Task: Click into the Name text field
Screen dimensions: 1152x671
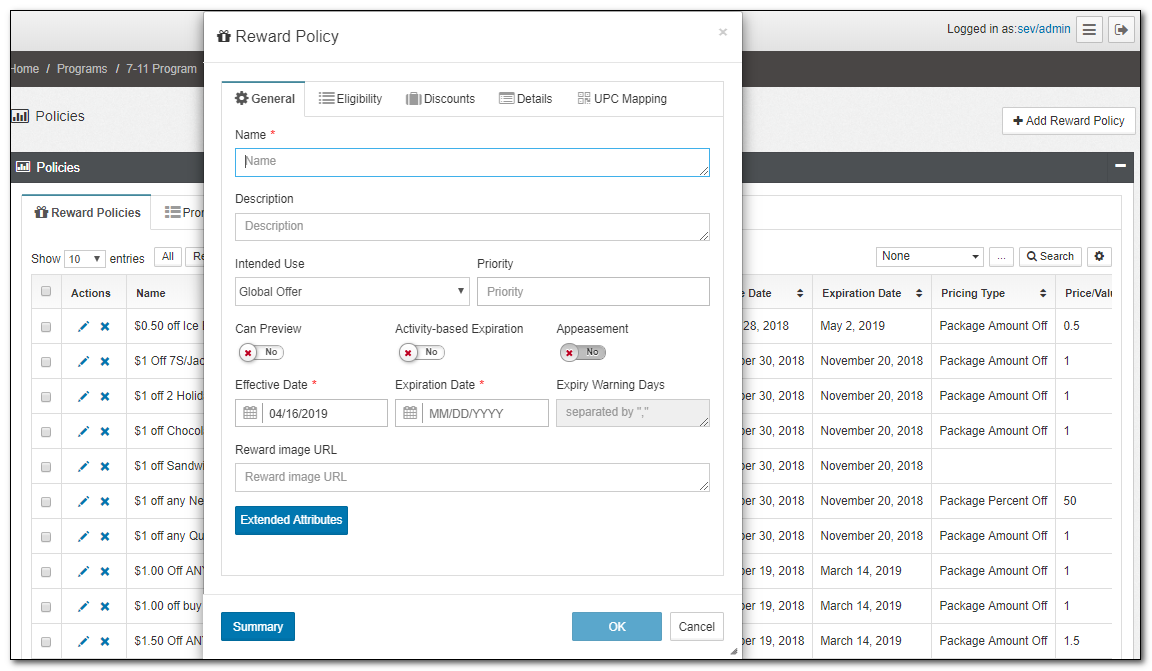Action: pos(472,162)
